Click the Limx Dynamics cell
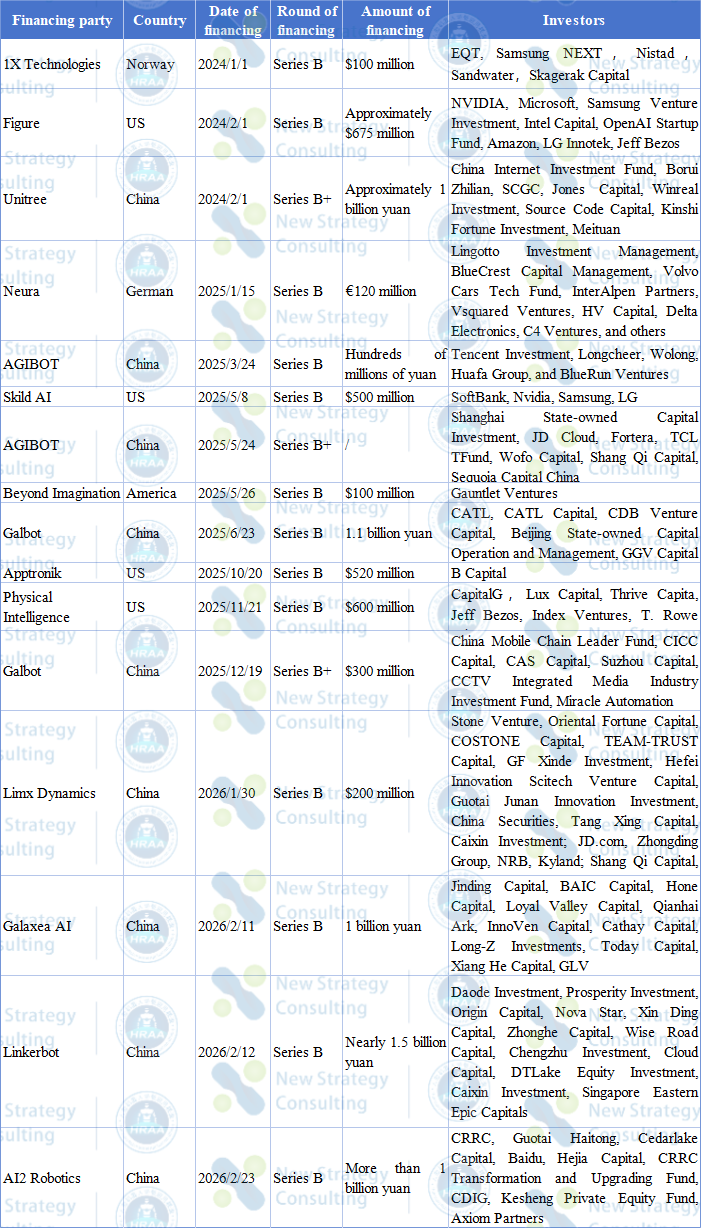This screenshot has height=1228, width=701. tap(50, 793)
